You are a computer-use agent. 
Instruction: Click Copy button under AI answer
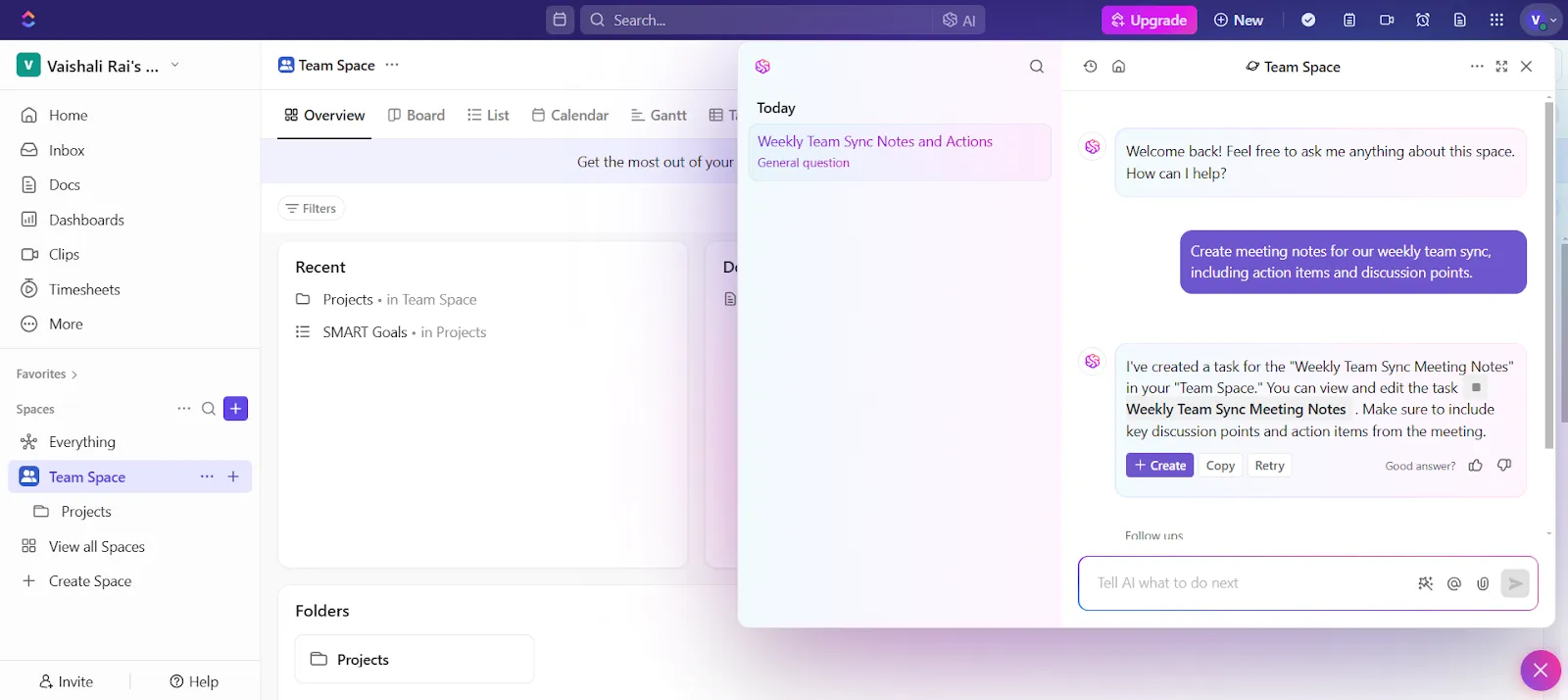1220,466
